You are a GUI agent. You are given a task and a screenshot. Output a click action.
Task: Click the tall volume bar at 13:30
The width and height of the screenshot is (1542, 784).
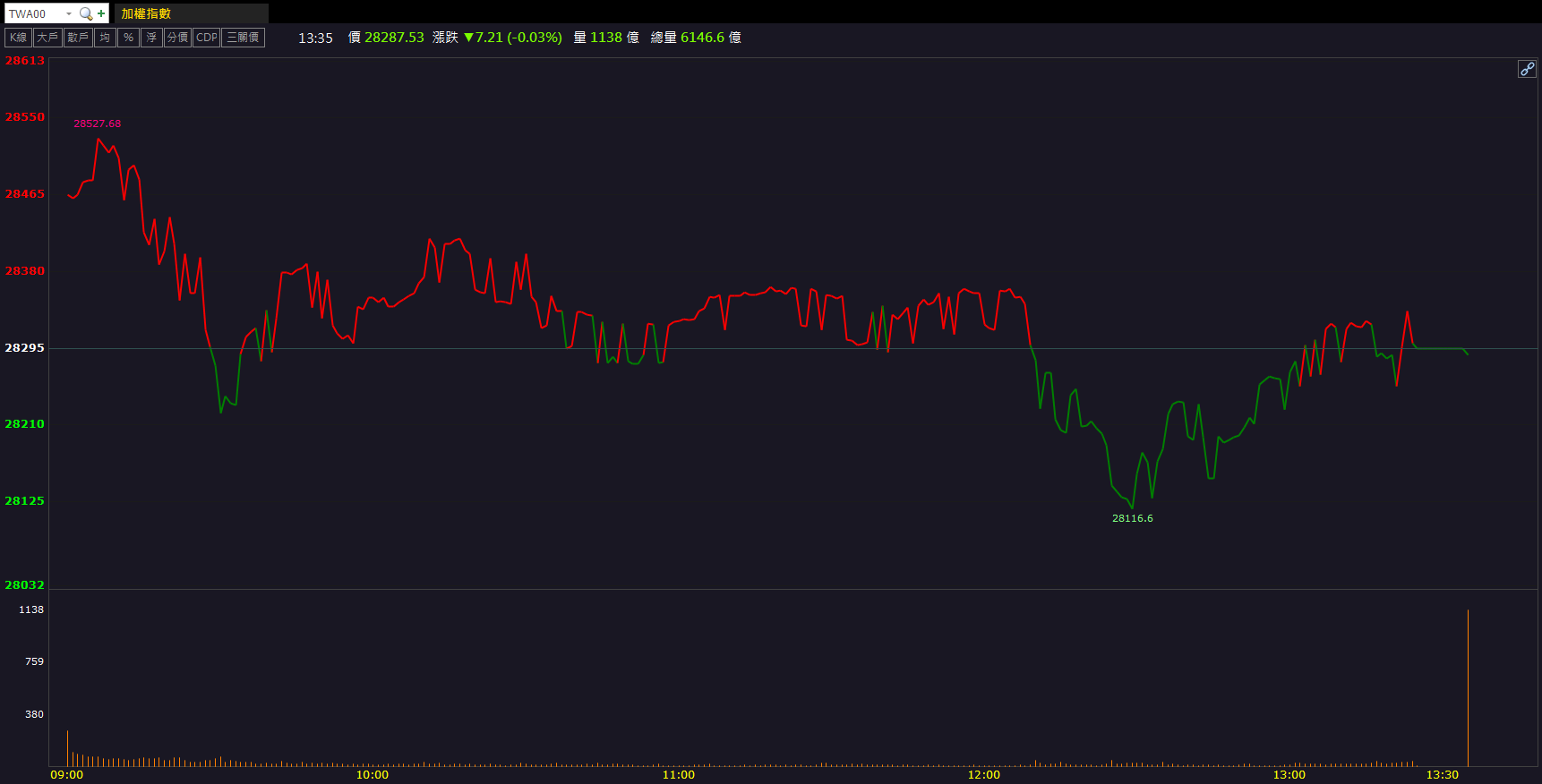1468,687
